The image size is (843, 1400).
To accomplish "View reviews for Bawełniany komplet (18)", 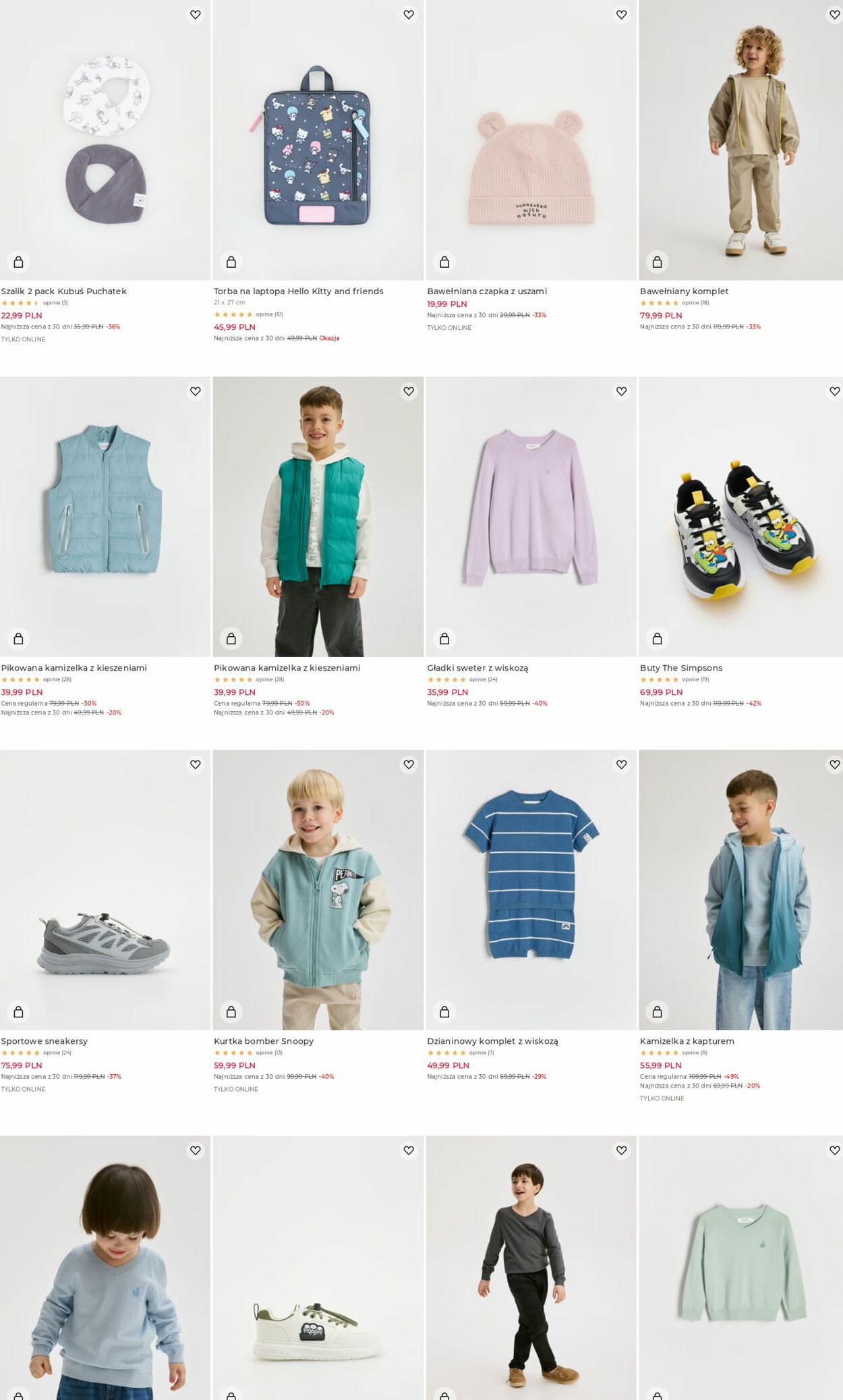I will coord(695,303).
